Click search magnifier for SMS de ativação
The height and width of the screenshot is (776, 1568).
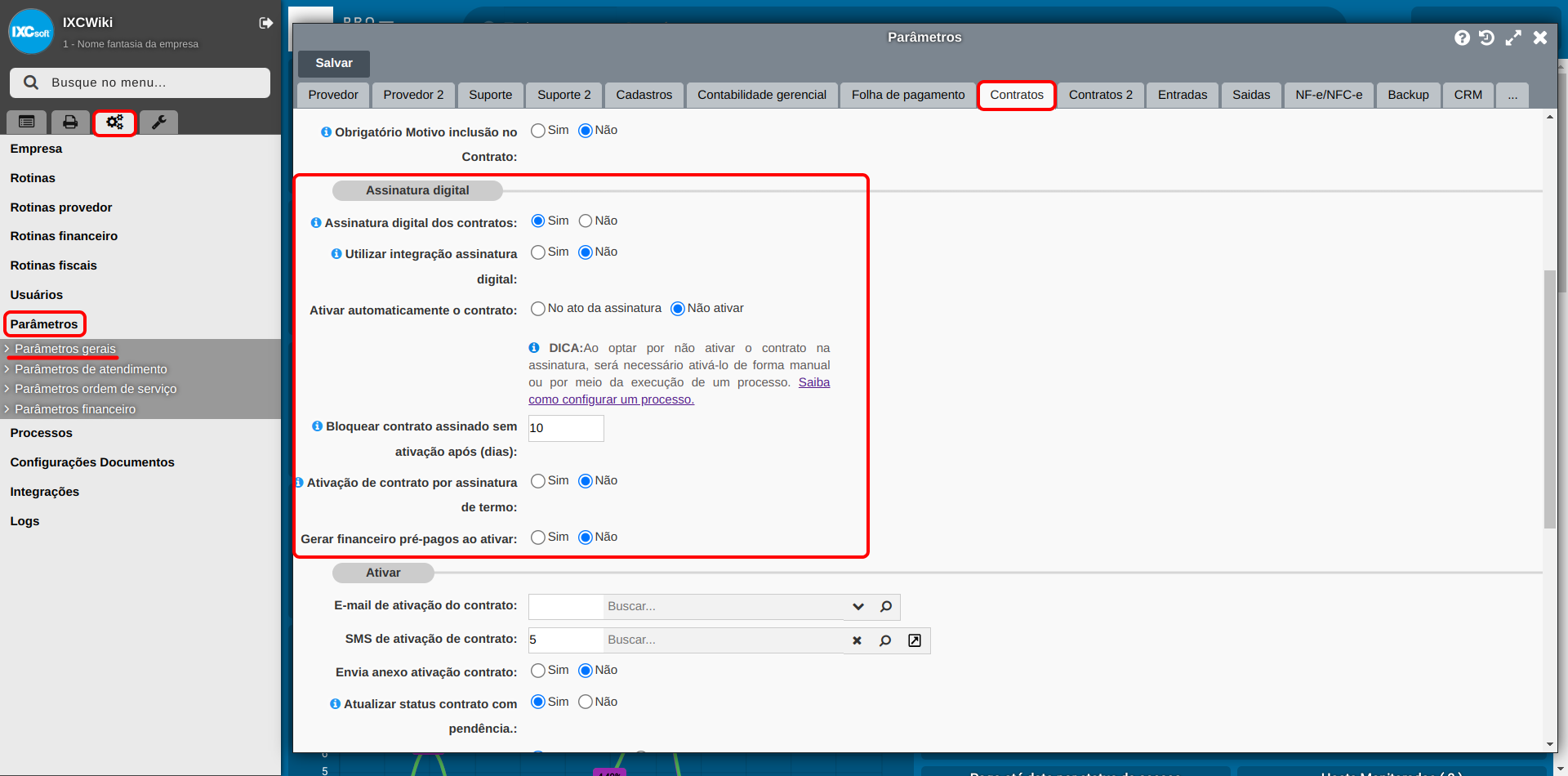click(885, 640)
